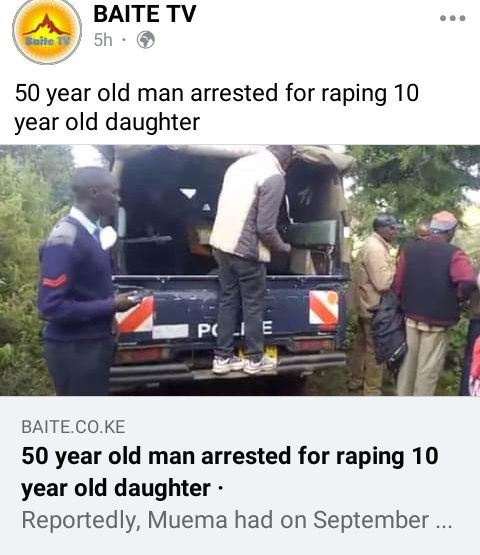Click the mountain logo inside the avatar

pyautogui.click(x=47, y=25)
